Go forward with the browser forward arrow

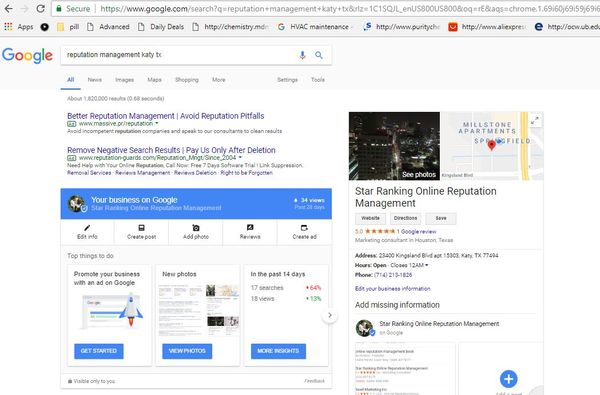point(24,8)
